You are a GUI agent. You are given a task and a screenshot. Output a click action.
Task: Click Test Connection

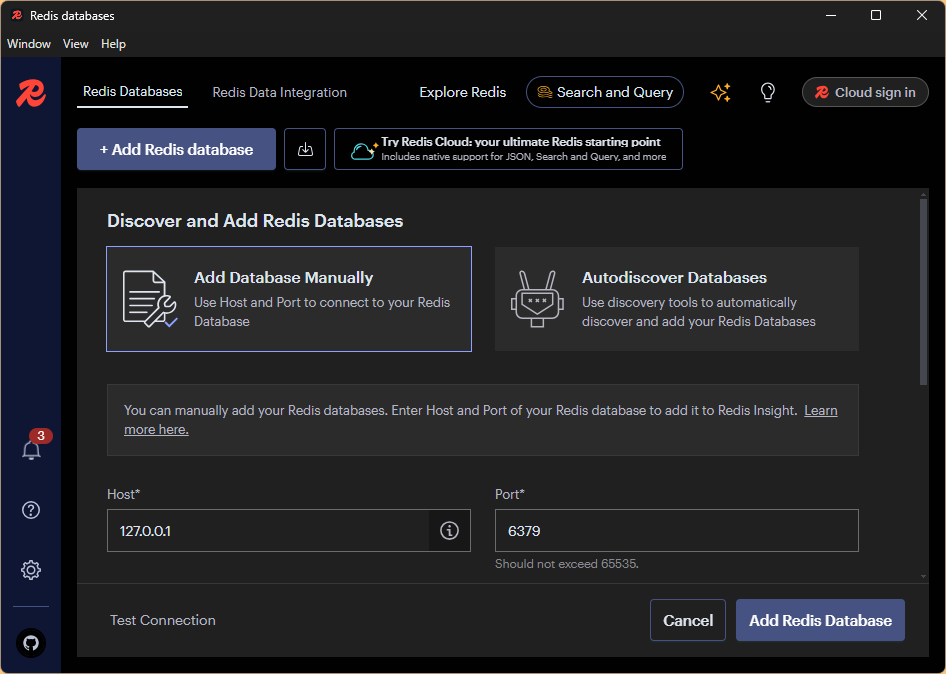pos(163,620)
